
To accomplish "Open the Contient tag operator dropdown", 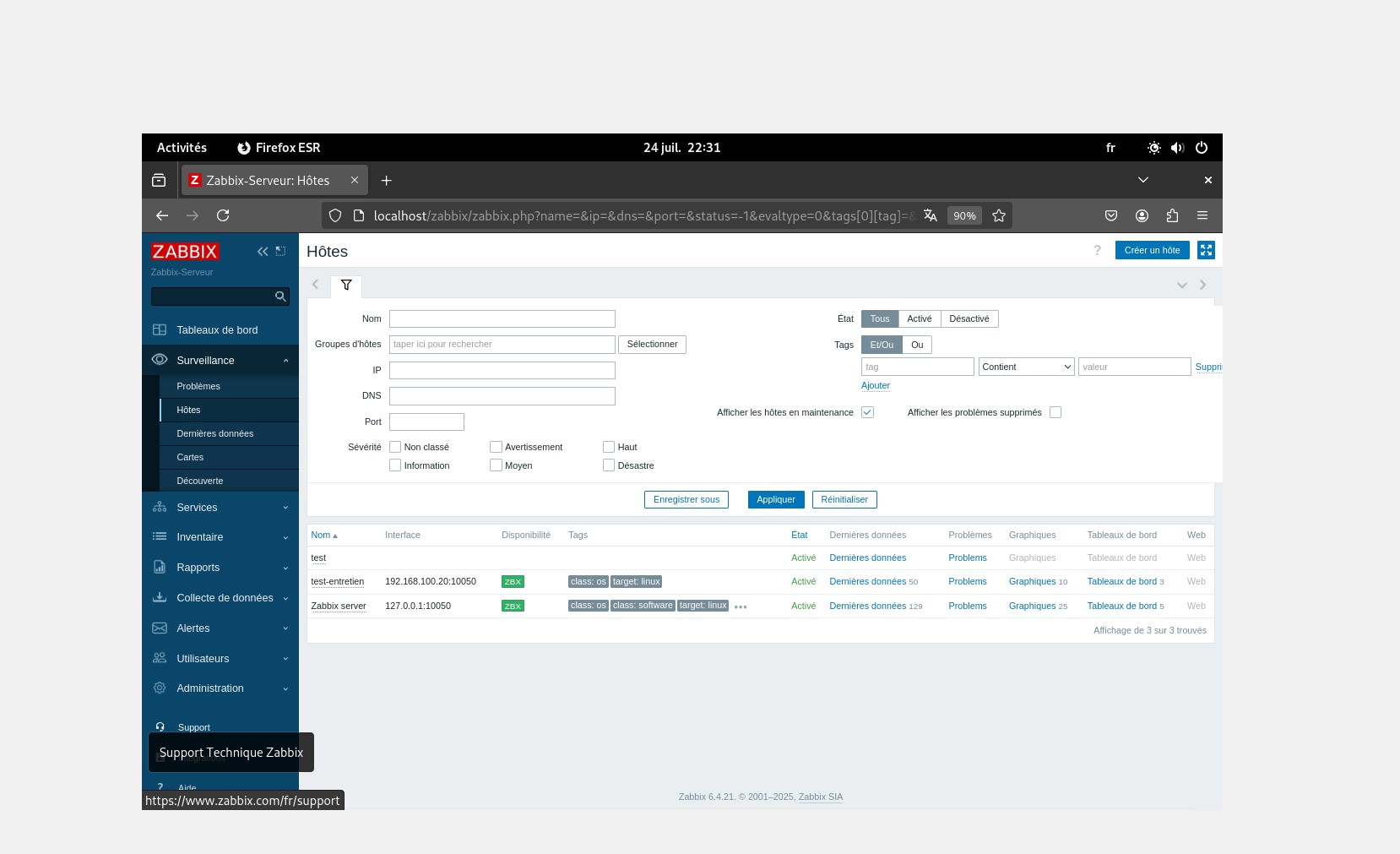I will point(1026,367).
